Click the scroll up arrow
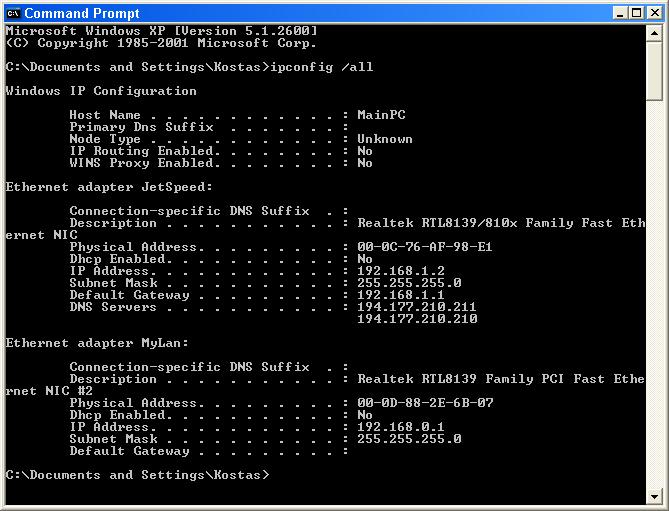The width and height of the screenshot is (669, 511). pyautogui.click(x=654, y=35)
